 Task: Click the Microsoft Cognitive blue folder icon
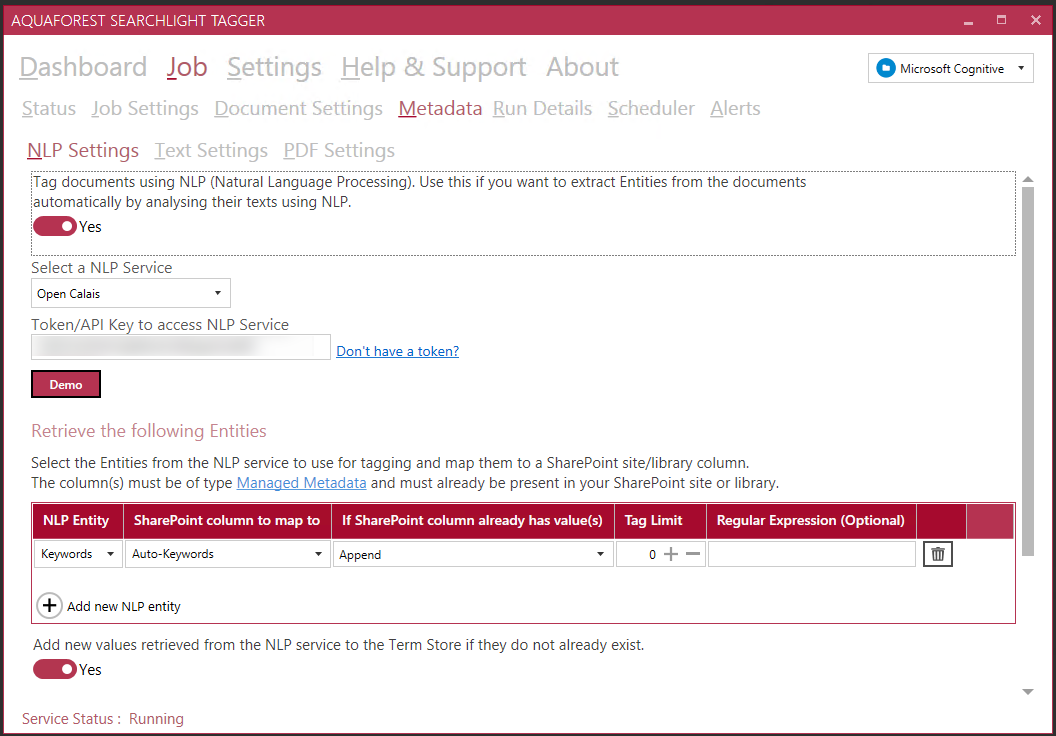[885, 68]
